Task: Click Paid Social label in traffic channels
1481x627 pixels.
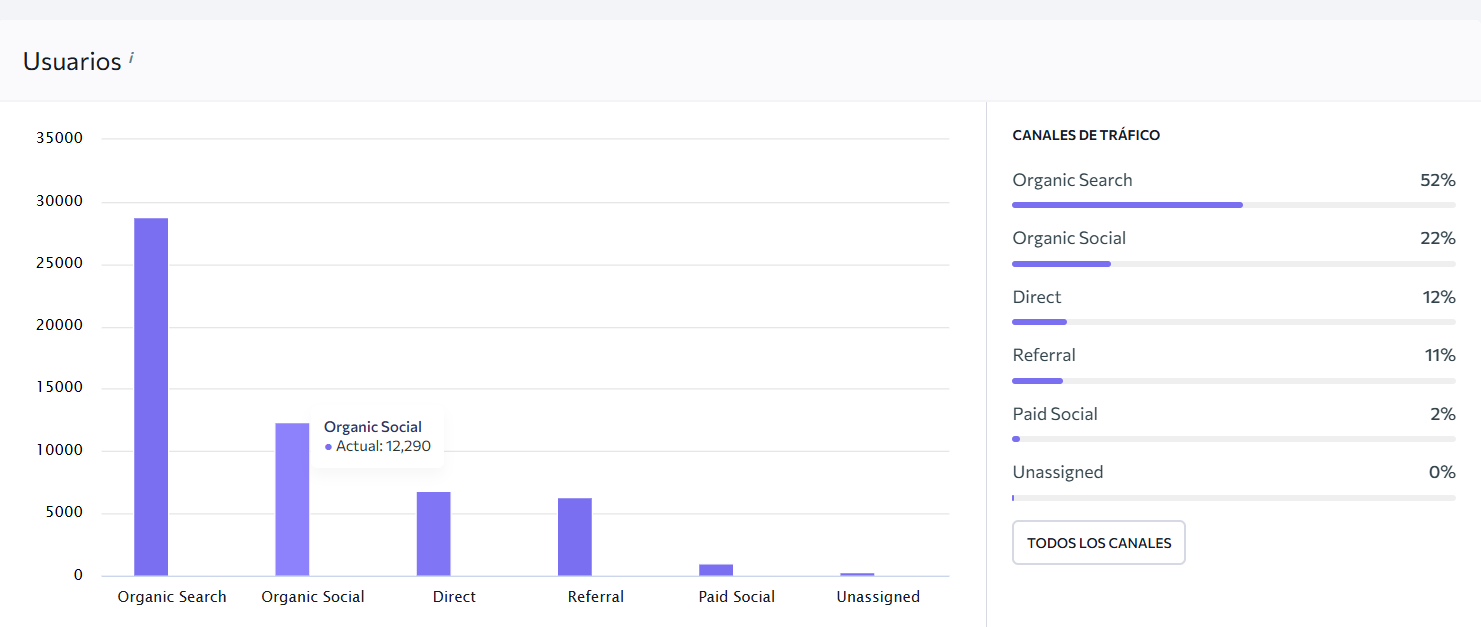Action: point(1054,414)
